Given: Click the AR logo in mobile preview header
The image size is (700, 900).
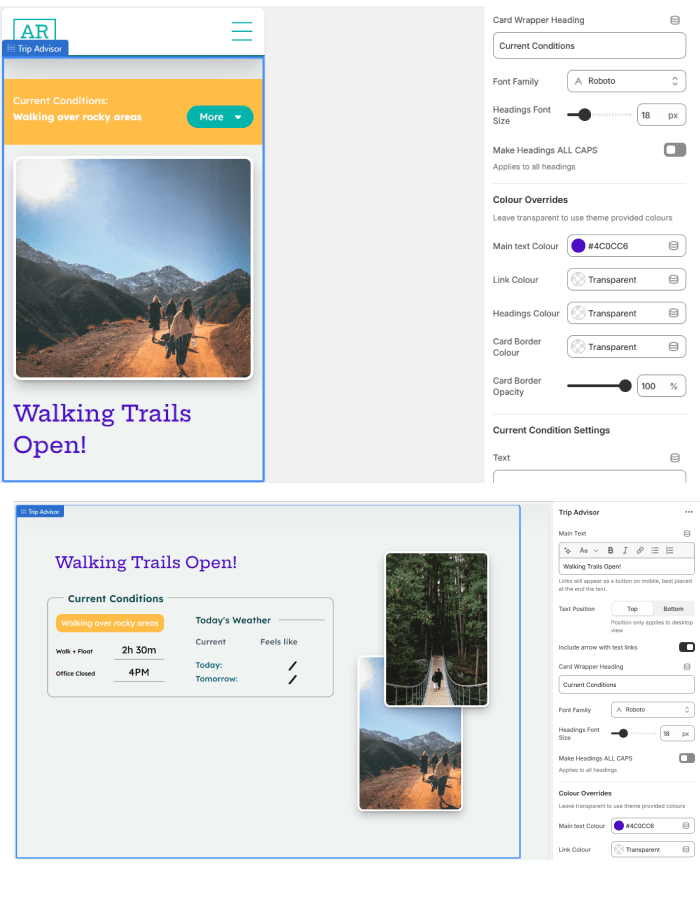Looking at the screenshot, I should (35, 30).
